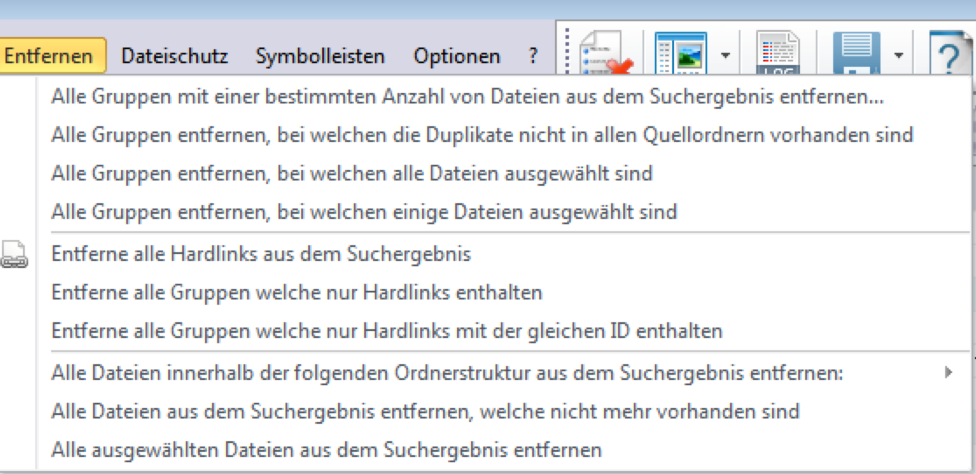Open the Optionen menu
Image resolution: width=976 pixels, height=474 pixels.
[457, 56]
